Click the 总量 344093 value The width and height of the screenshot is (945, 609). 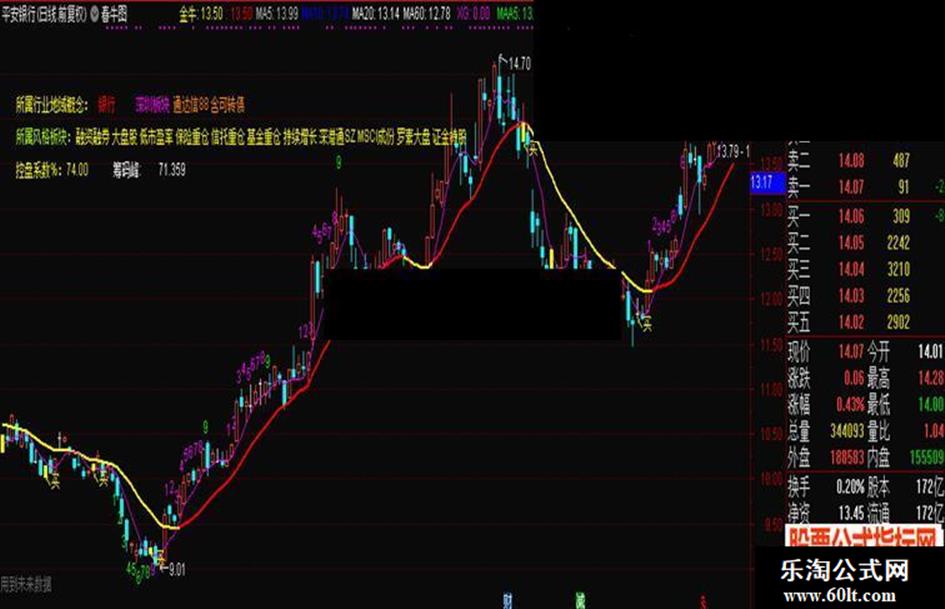pos(847,431)
